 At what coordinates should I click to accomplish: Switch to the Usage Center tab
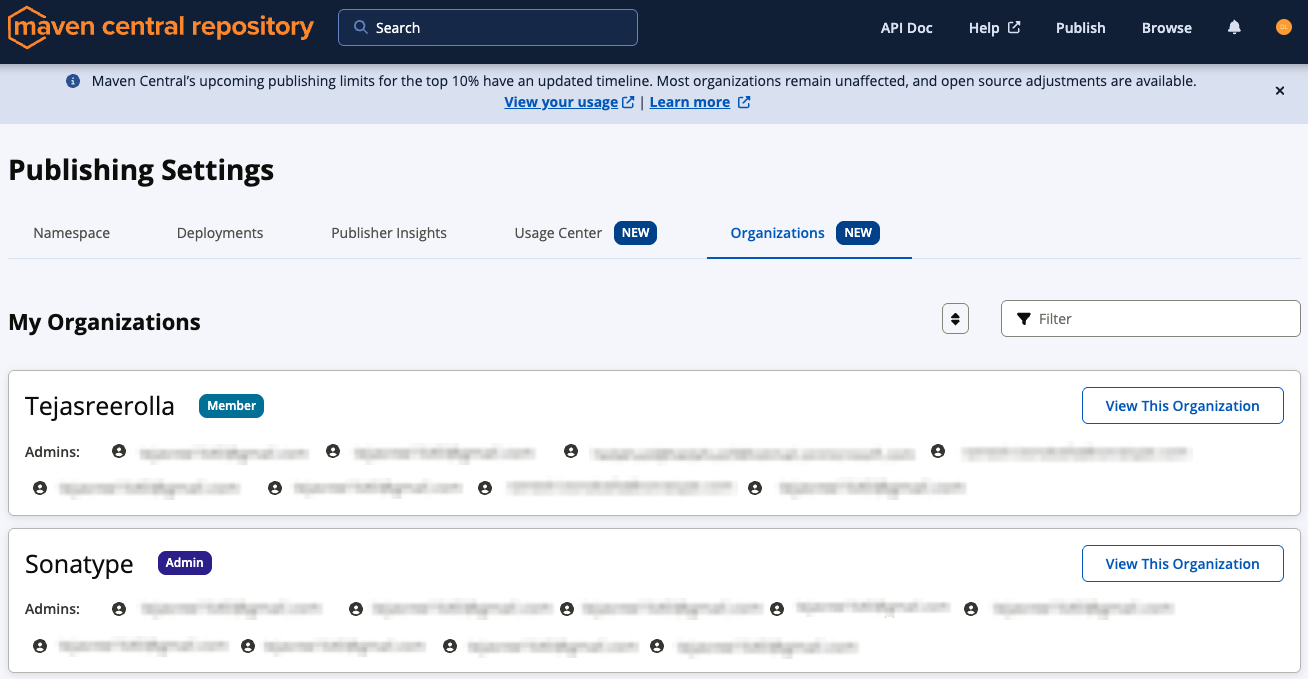[x=585, y=233]
